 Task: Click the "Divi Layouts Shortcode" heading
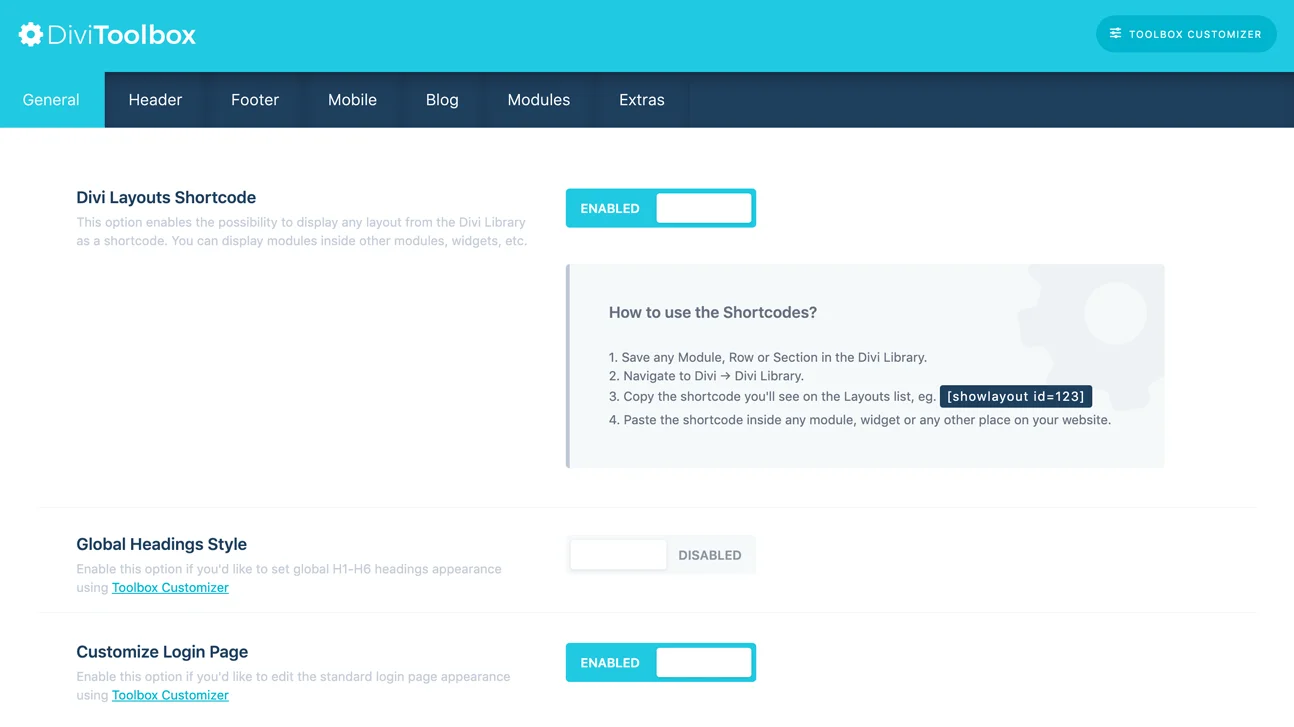166,197
